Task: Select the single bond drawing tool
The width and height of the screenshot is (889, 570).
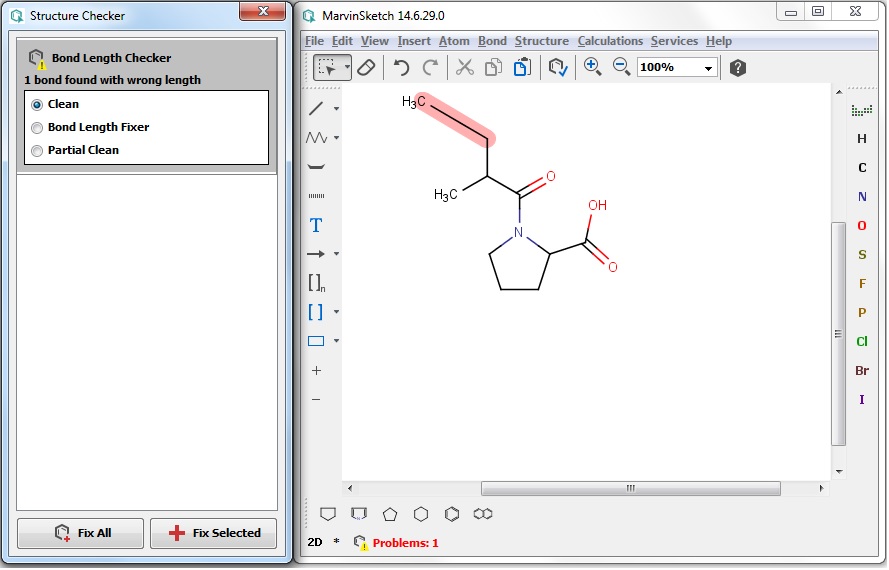Action: (316, 108)
